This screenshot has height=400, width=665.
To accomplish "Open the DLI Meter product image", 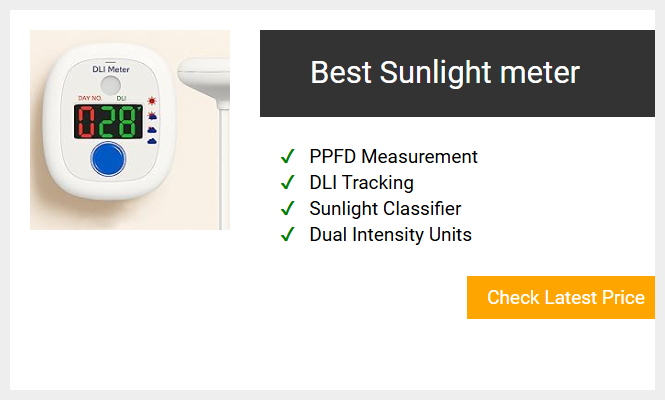I will (x=130, y=130).
